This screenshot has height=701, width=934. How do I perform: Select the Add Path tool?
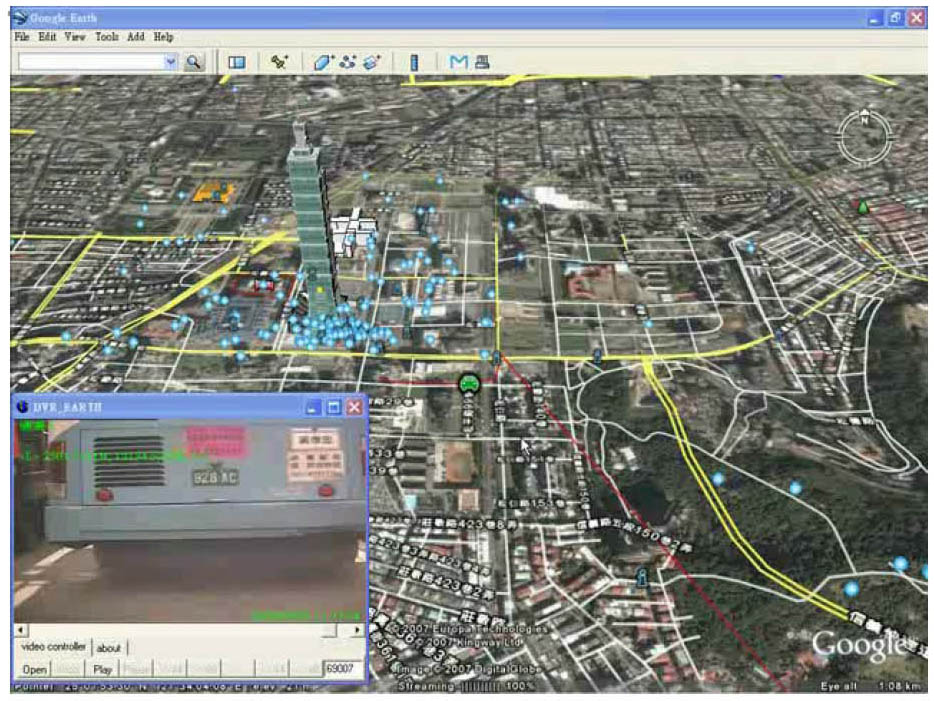tap(348, 62)
